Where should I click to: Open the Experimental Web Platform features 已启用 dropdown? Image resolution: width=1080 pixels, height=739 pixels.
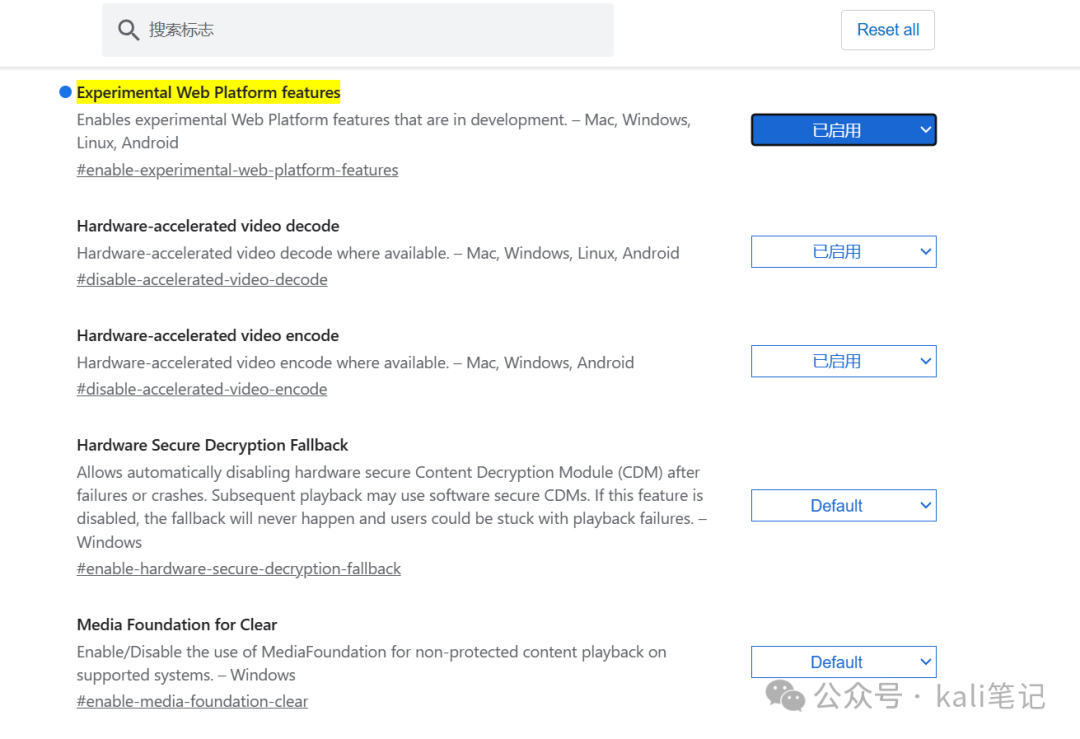pos(843,130)
